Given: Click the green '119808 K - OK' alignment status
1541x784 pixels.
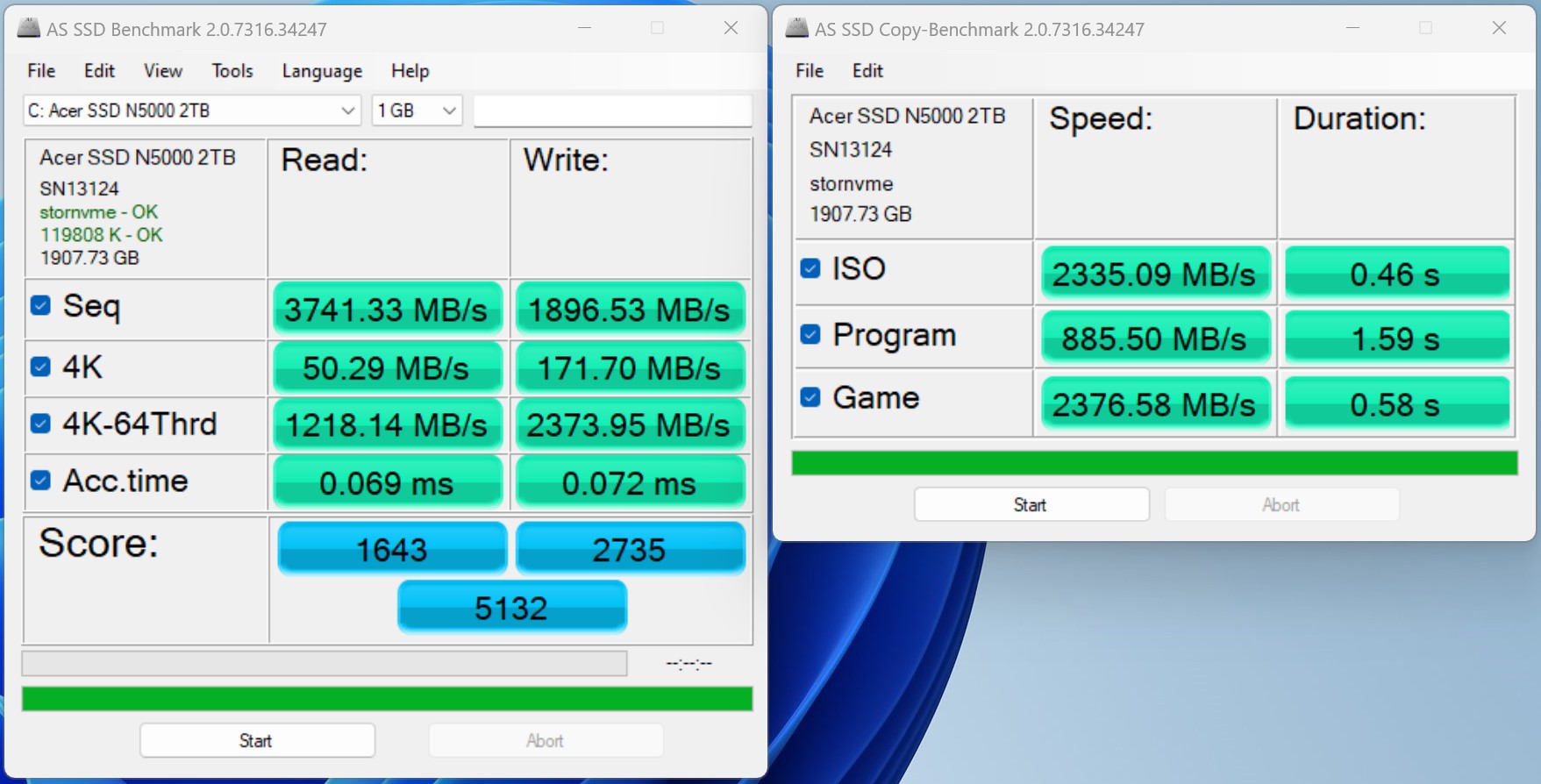Looking at the screenshot, I should point(101,235).
